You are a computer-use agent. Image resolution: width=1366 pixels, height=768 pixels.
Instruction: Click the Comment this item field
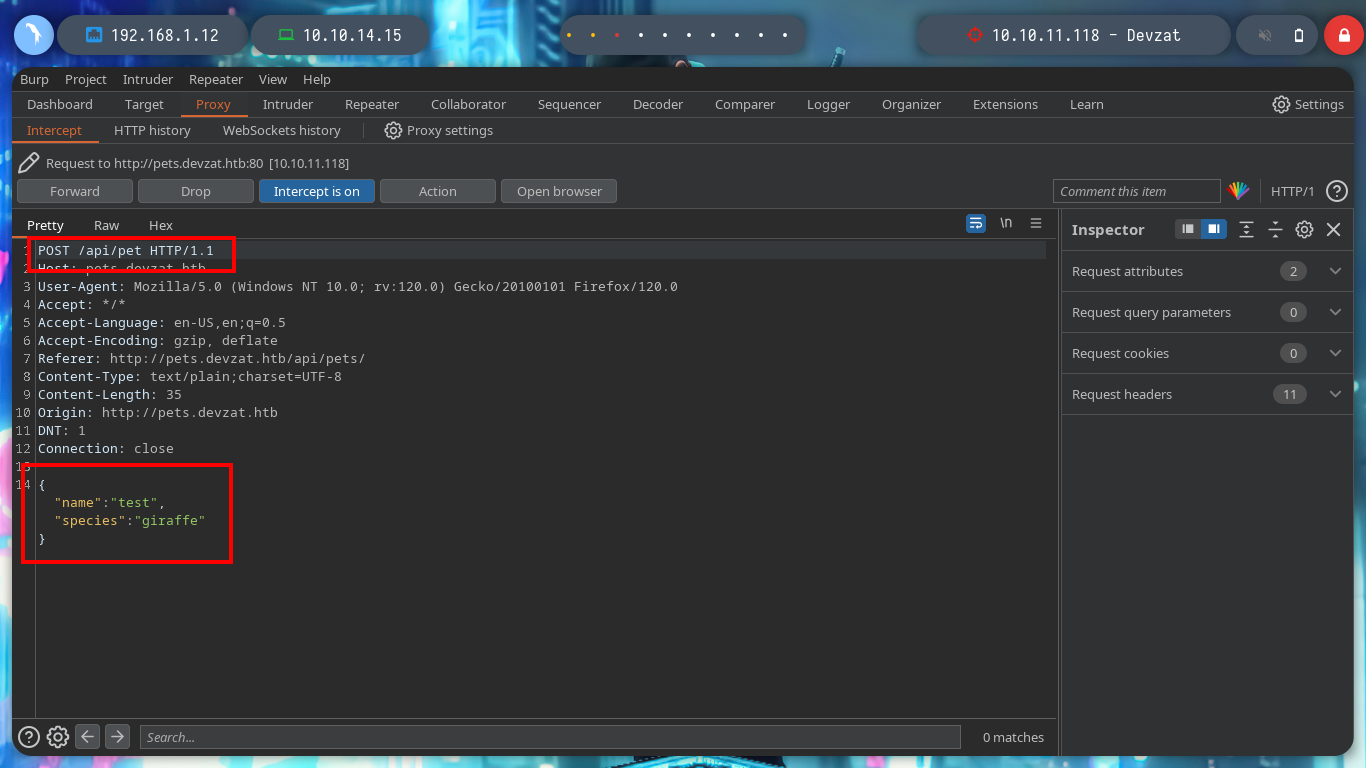(1137, 191)
